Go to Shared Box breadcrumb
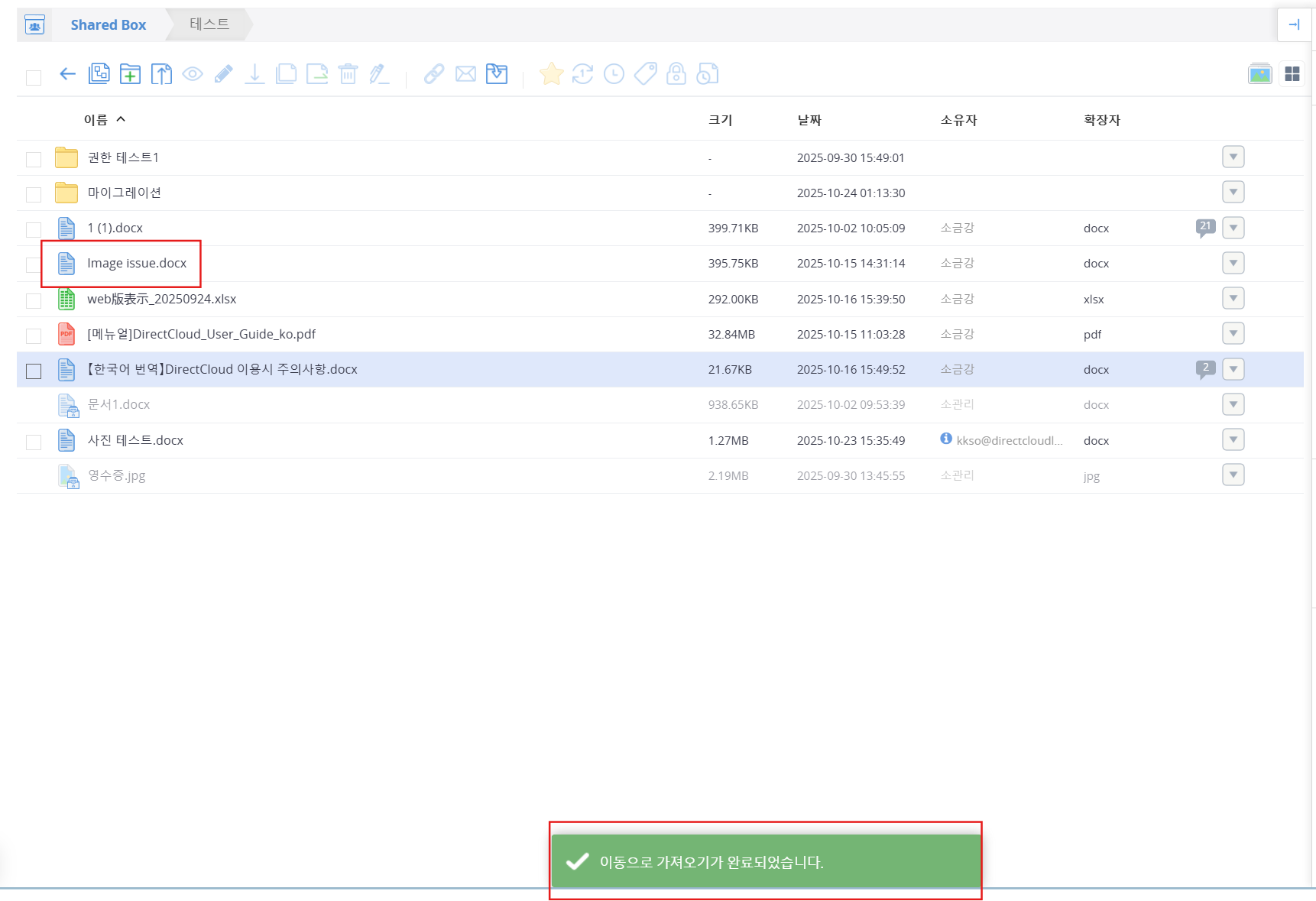 coord(108,25)
